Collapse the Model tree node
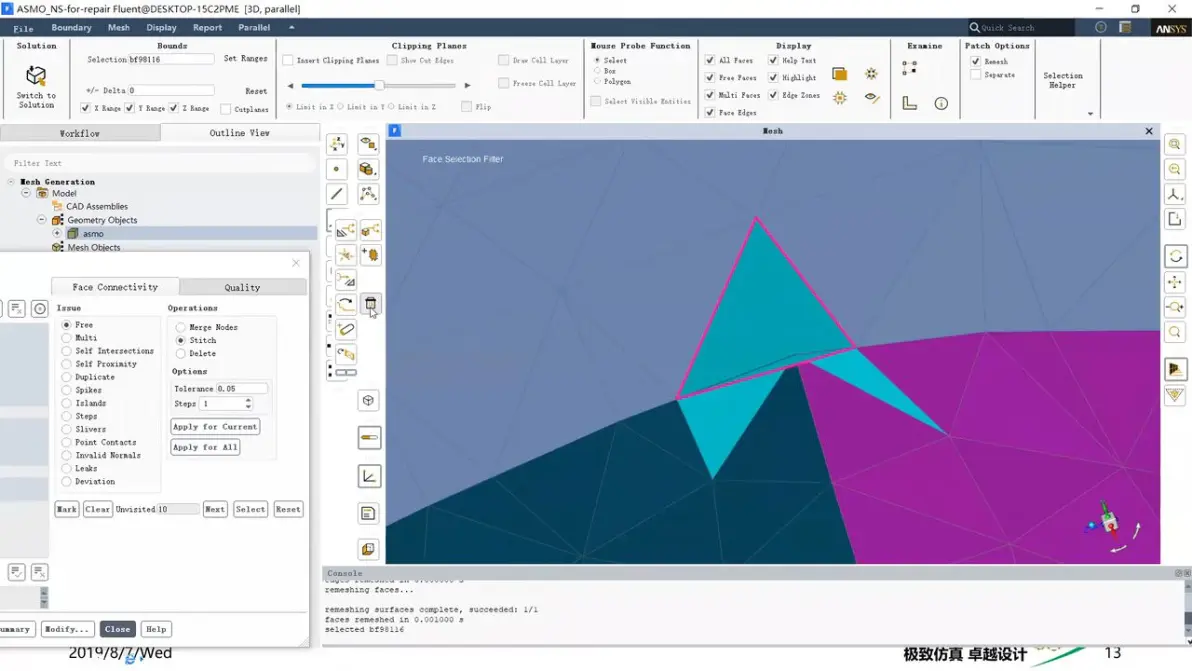 click(26, 193)
